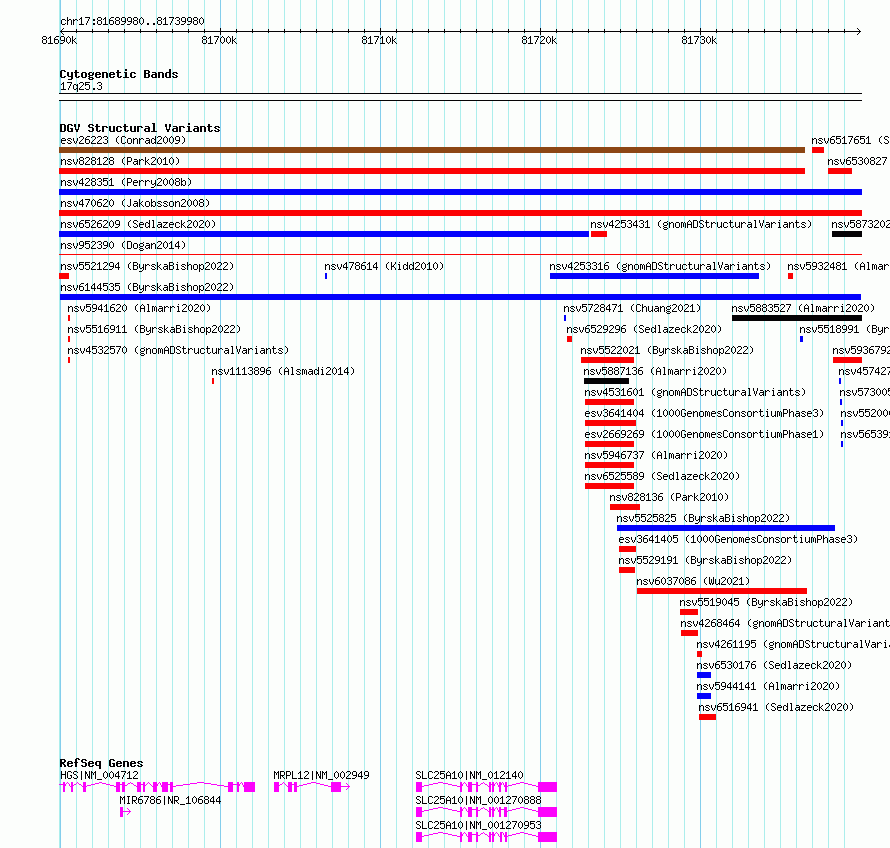Click MIR6786|NR_106844 gene label
Image resolution: width=890 pixels, height=848 pixels.
[x=170, y=800]
